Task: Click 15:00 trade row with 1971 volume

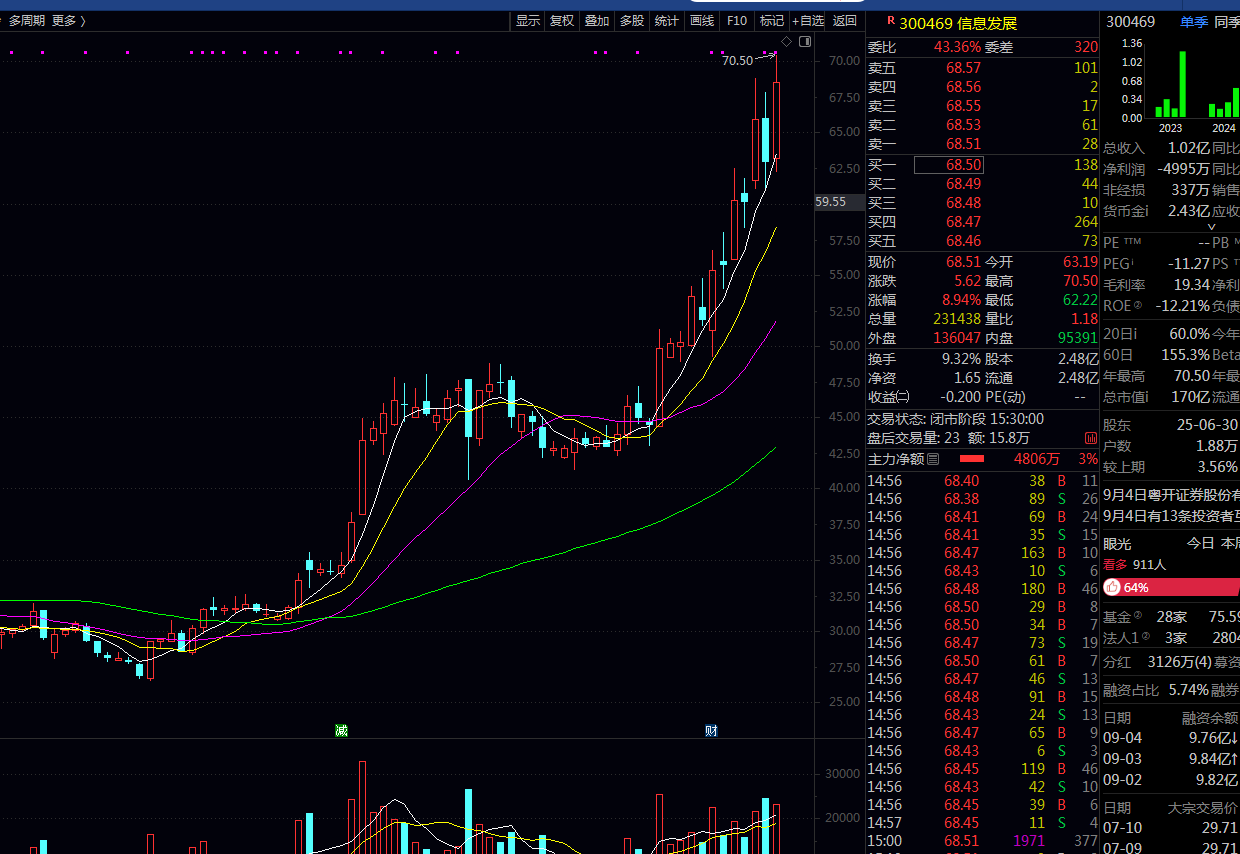Action: pos(982,841)
